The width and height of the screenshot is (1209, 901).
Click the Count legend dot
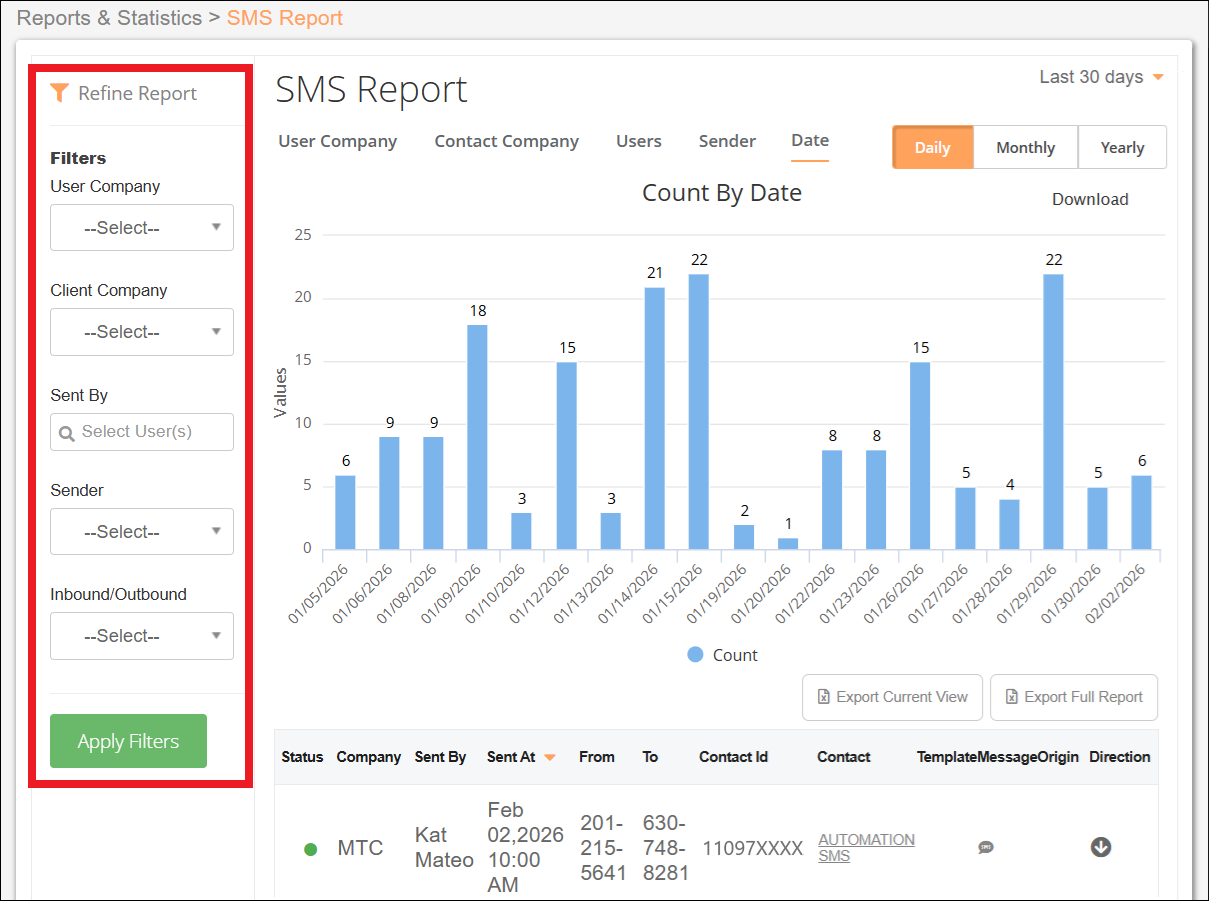coord(696,655)
